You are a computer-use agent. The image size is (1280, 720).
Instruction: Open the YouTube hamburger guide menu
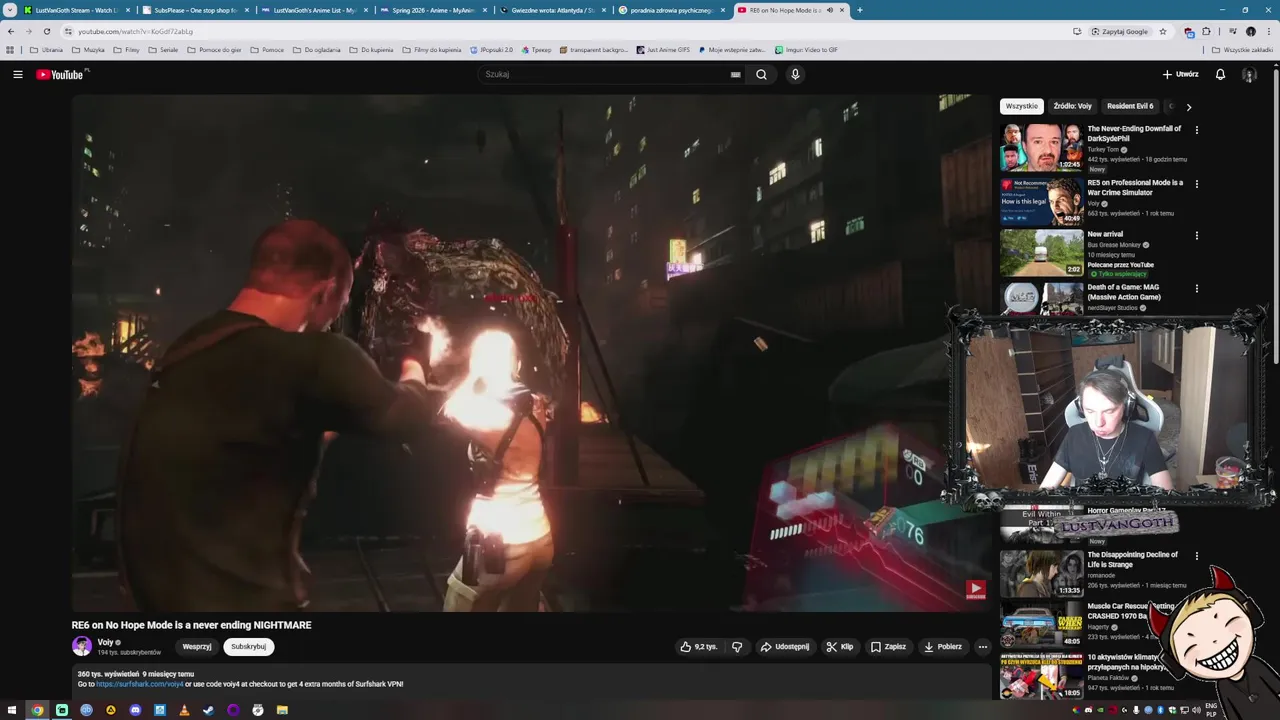[18, 74]
